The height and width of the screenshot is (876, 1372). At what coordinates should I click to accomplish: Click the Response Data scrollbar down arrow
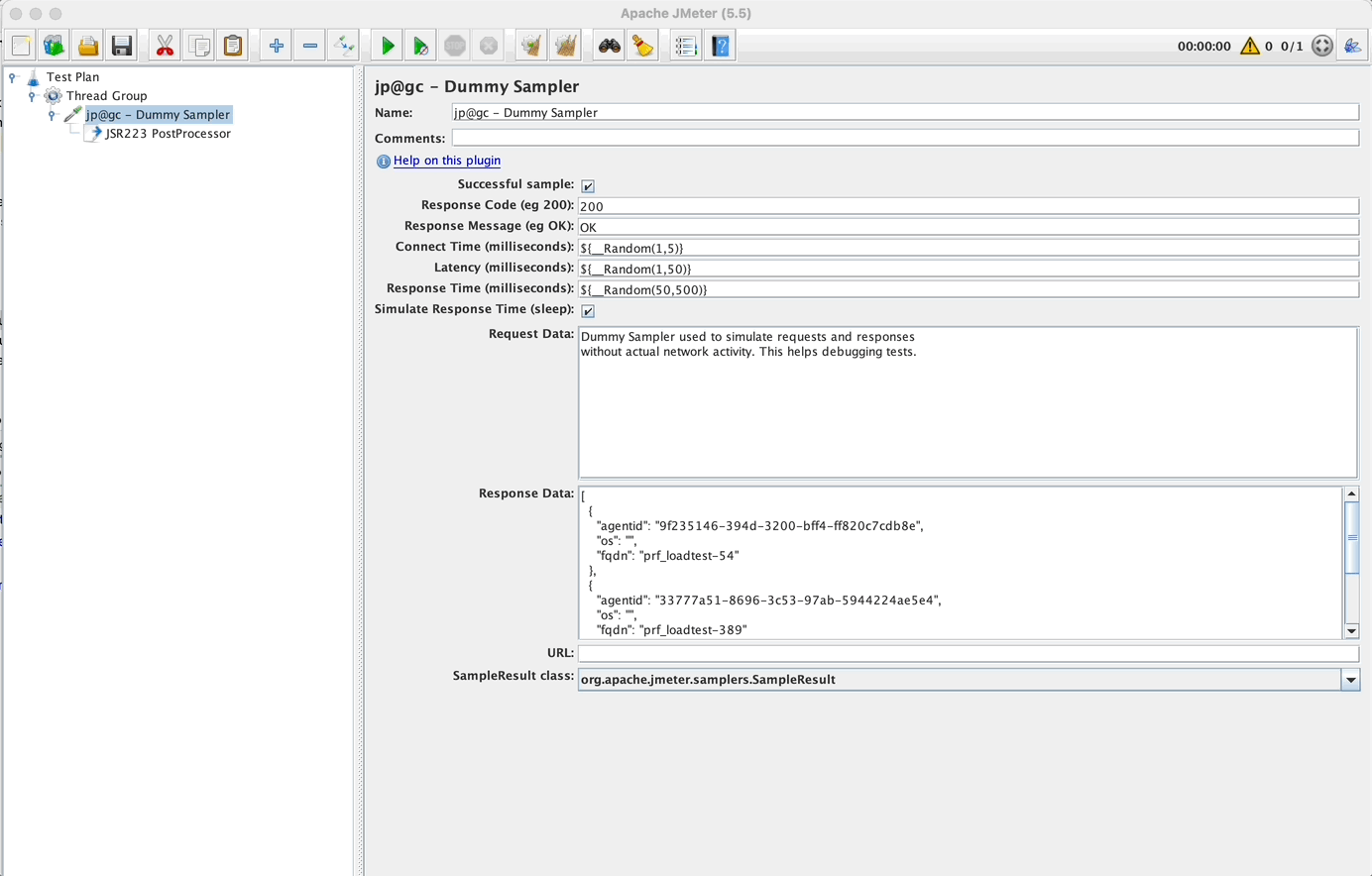1351,631
